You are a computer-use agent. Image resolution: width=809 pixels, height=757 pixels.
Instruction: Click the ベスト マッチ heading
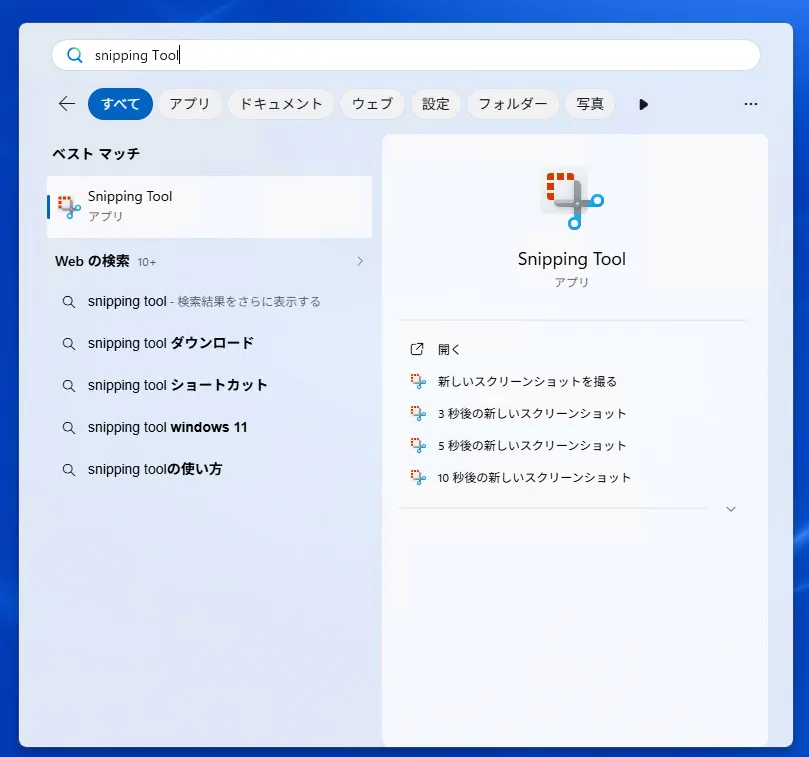coord(96,154)
